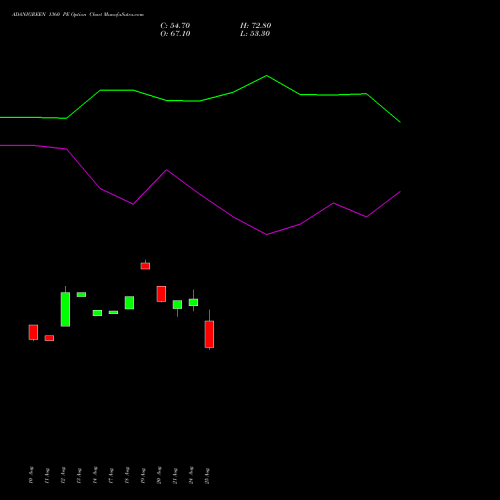
Task: Click the high value H: 72.80
Action: click(x=255, y=26)
